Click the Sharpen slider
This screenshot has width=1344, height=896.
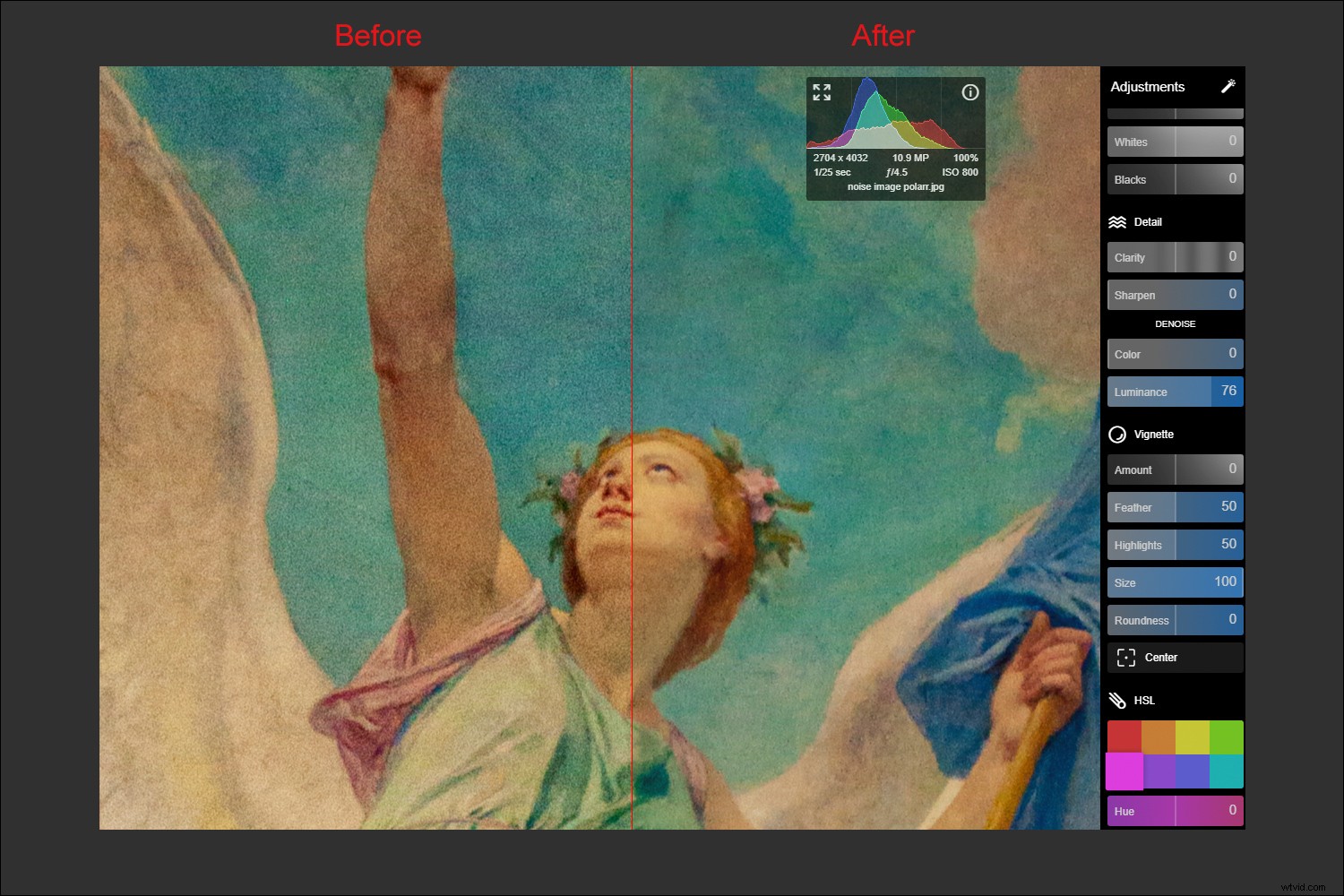point(1174,294)
